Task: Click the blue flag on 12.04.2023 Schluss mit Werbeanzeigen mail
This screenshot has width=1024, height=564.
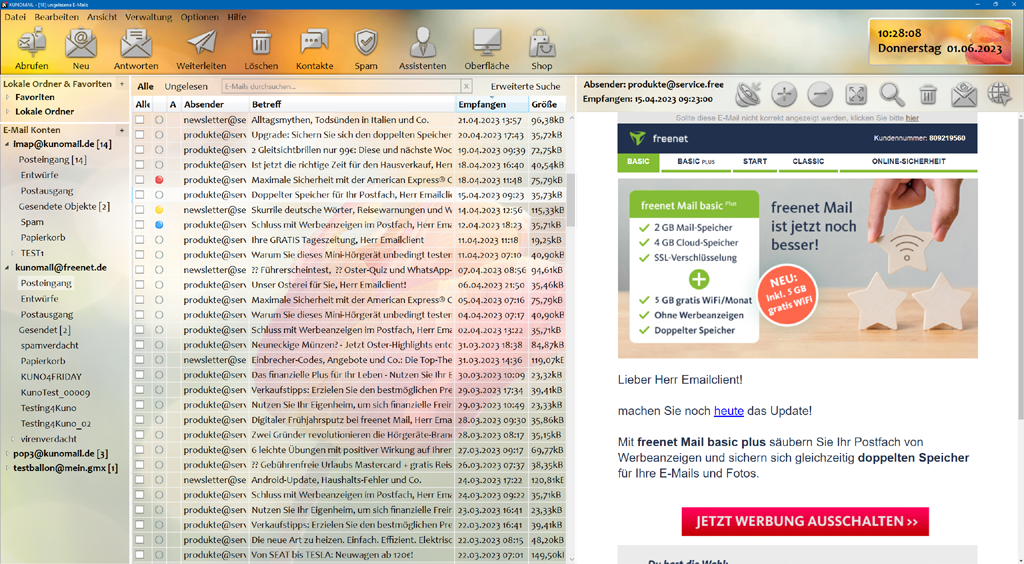Action: (x=159, y=225)
